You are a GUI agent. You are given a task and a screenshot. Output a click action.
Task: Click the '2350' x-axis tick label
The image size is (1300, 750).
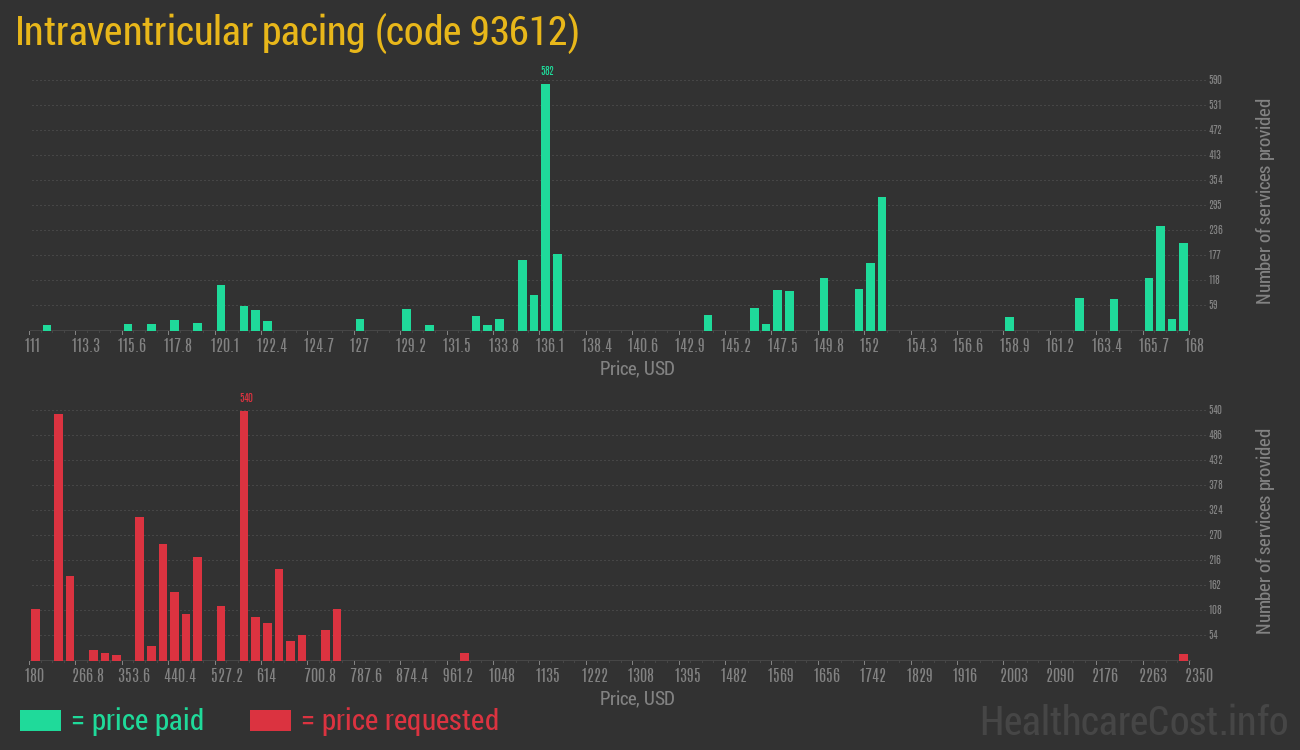(x=1198, y=676)
